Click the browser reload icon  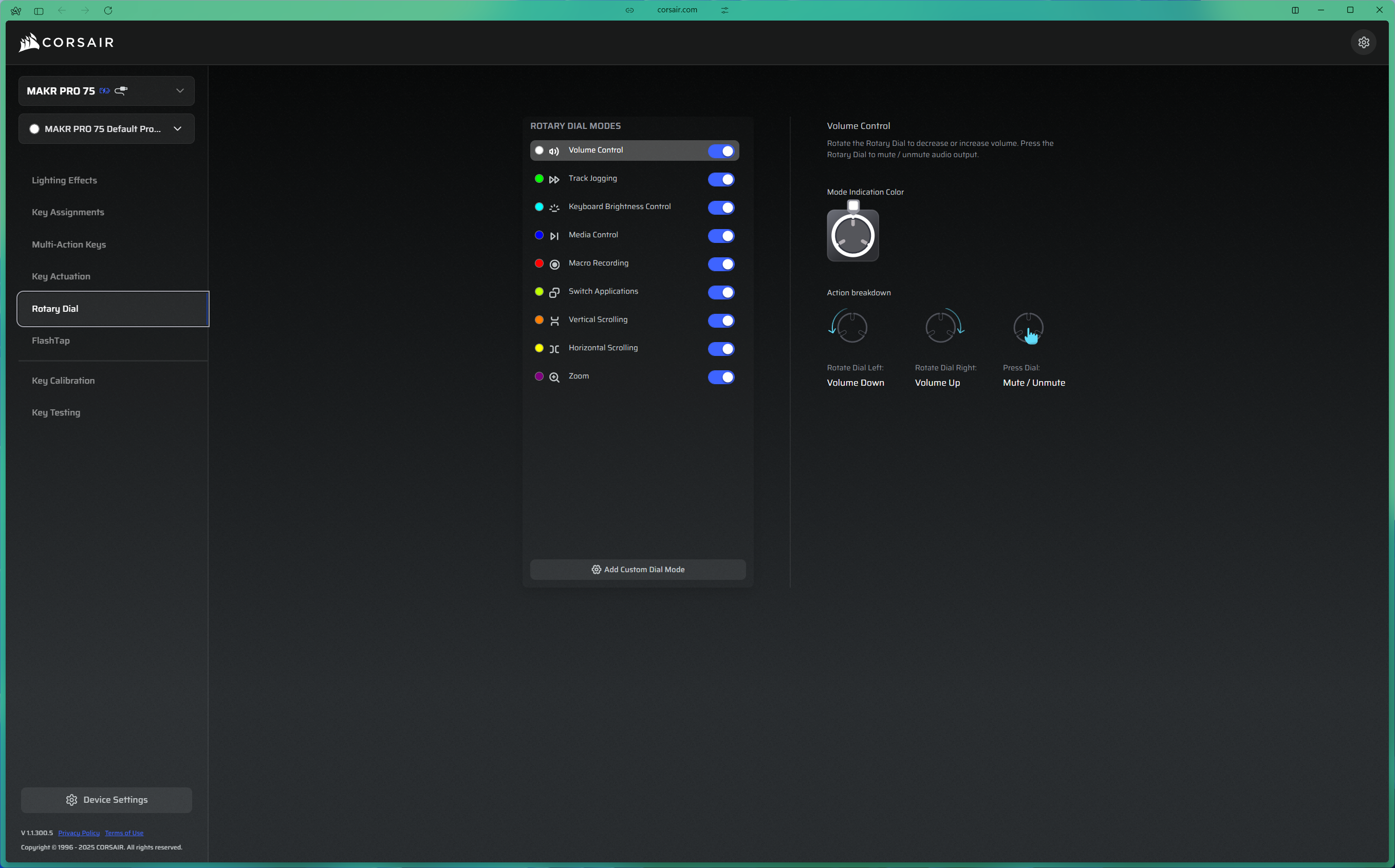(108, 10)
